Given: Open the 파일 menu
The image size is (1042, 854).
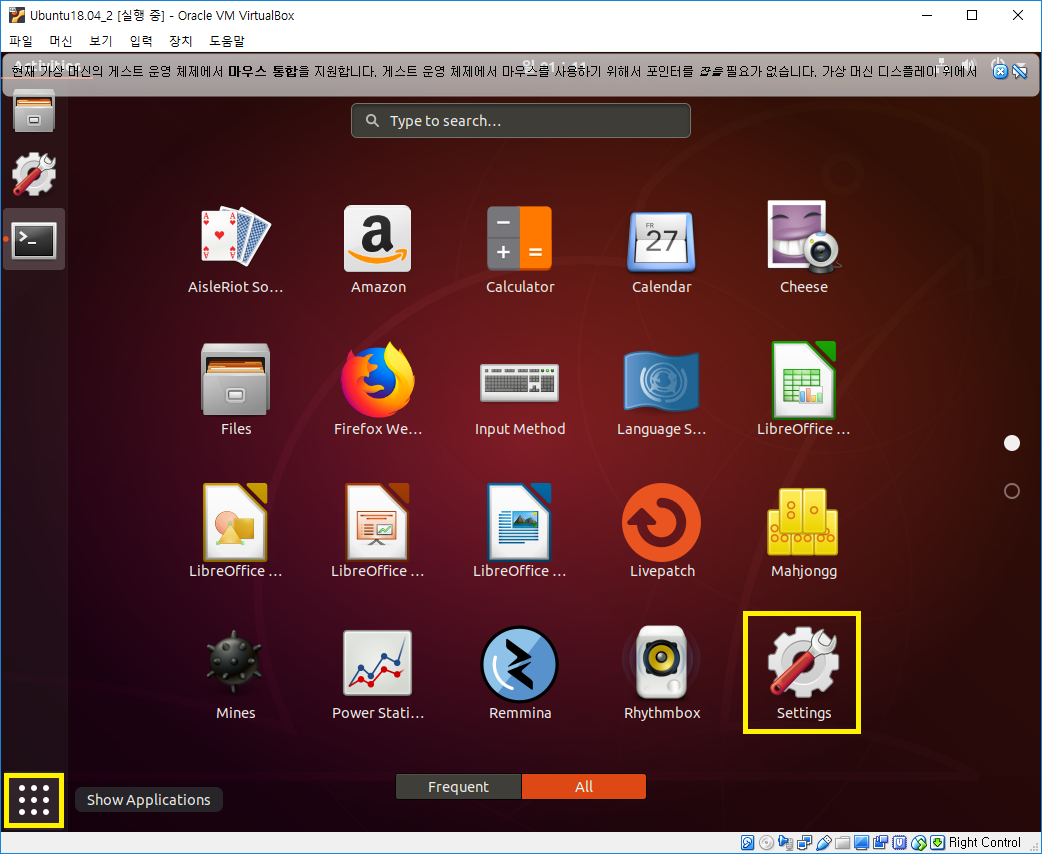Looking at the screenshot, I should point(21,41).
